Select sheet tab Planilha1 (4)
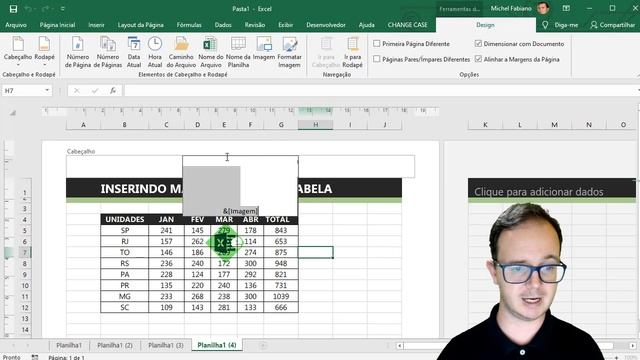 pyautogui.click(x=217, y=345)
